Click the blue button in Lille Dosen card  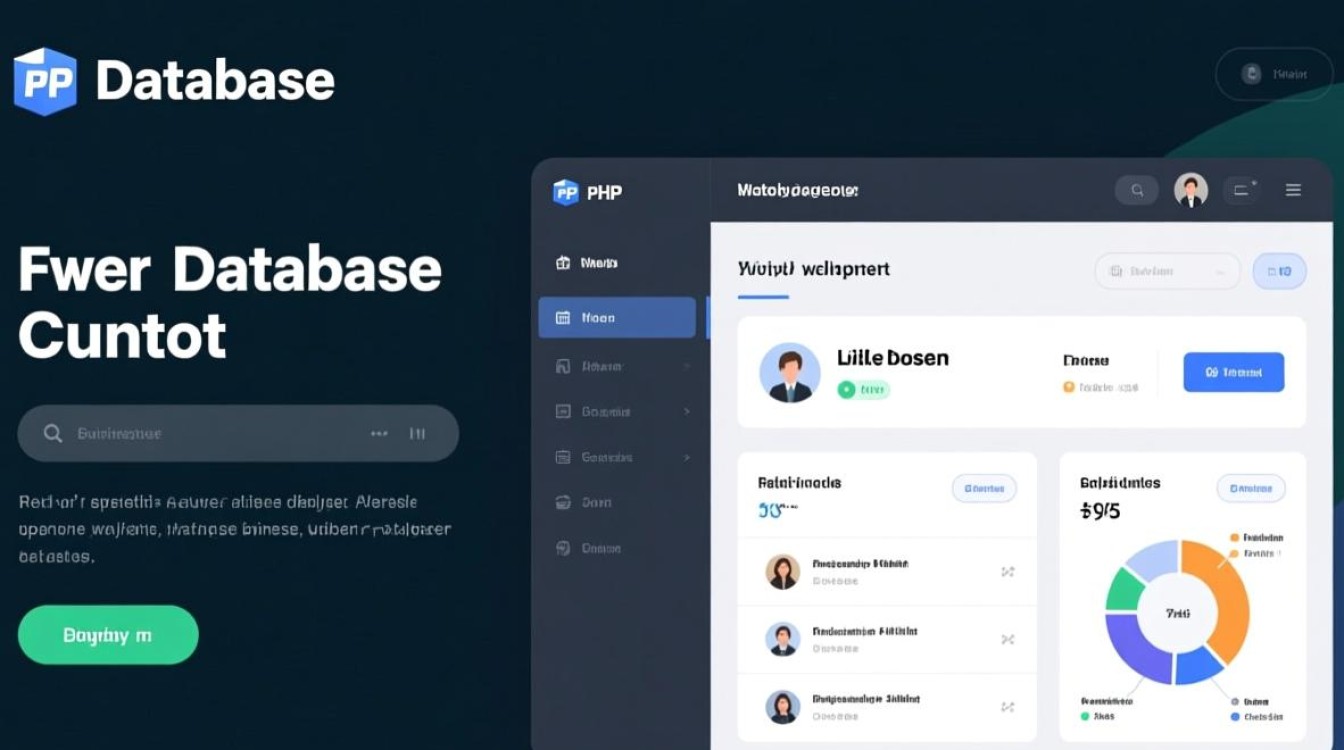pyautogui.click(x=1233, y=372)
